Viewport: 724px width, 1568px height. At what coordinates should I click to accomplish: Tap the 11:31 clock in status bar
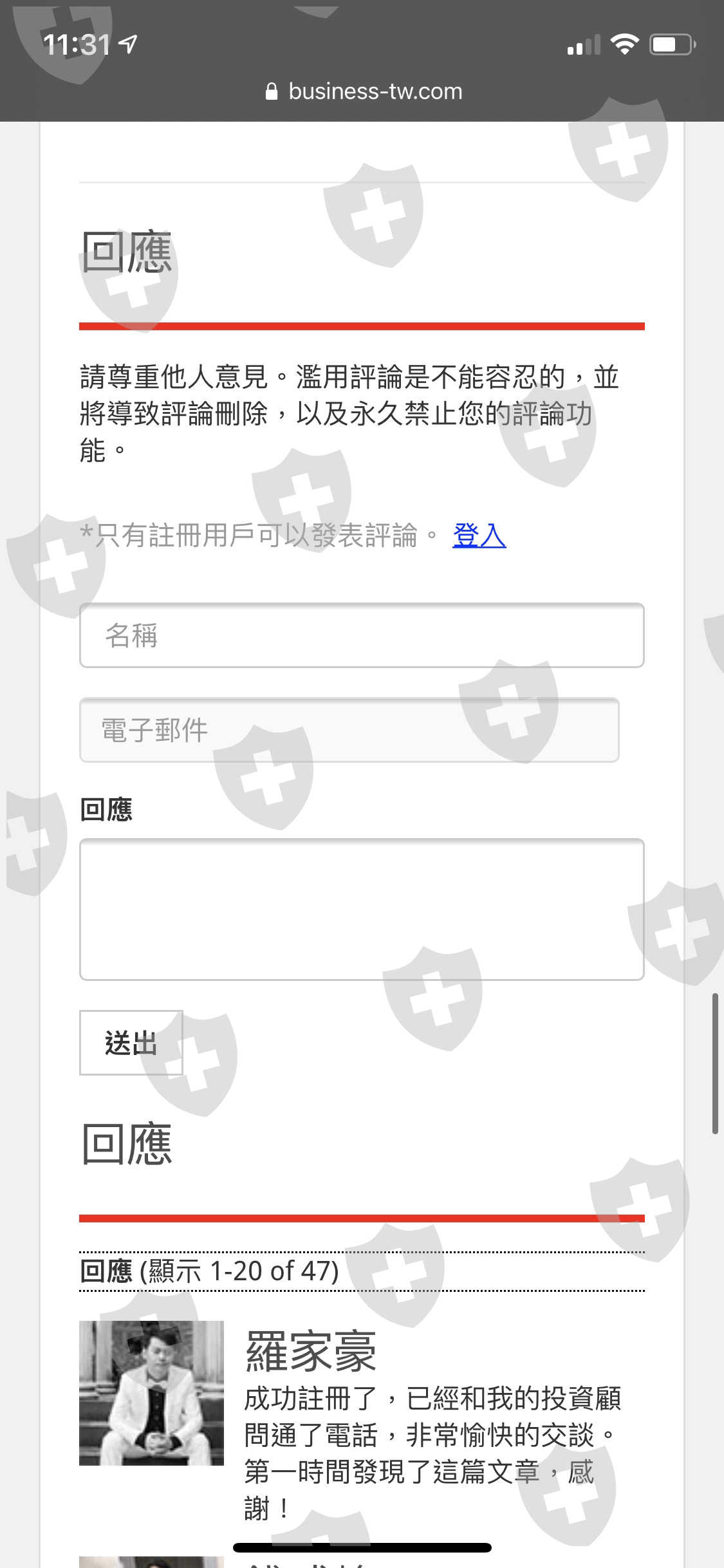77,44
